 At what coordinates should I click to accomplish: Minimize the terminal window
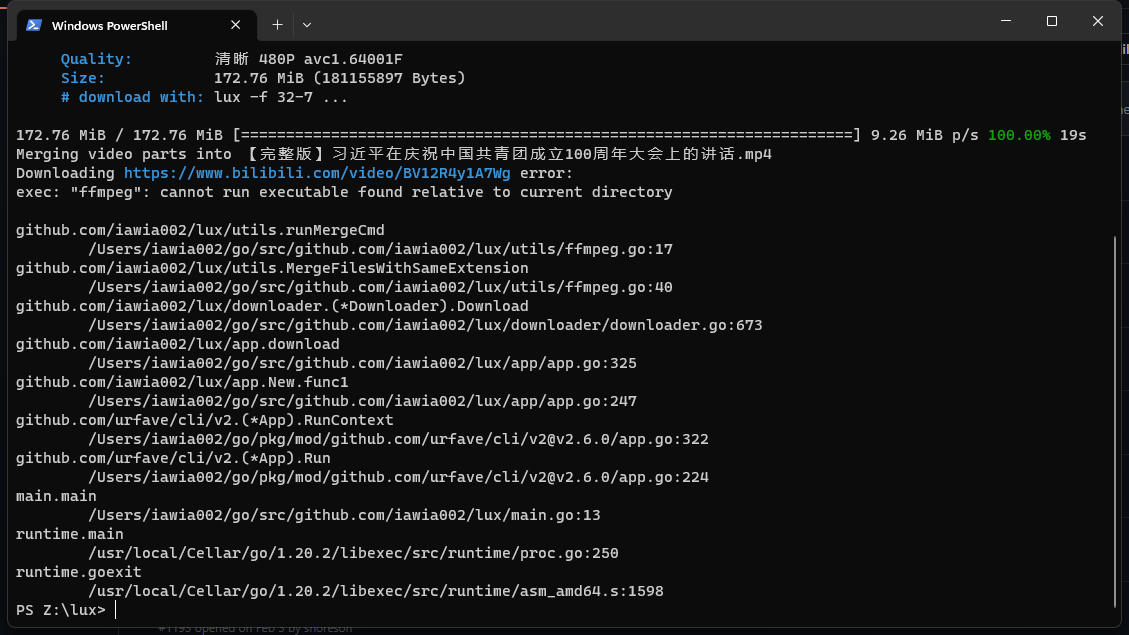pyautogui.click(x=1006, y=22)
